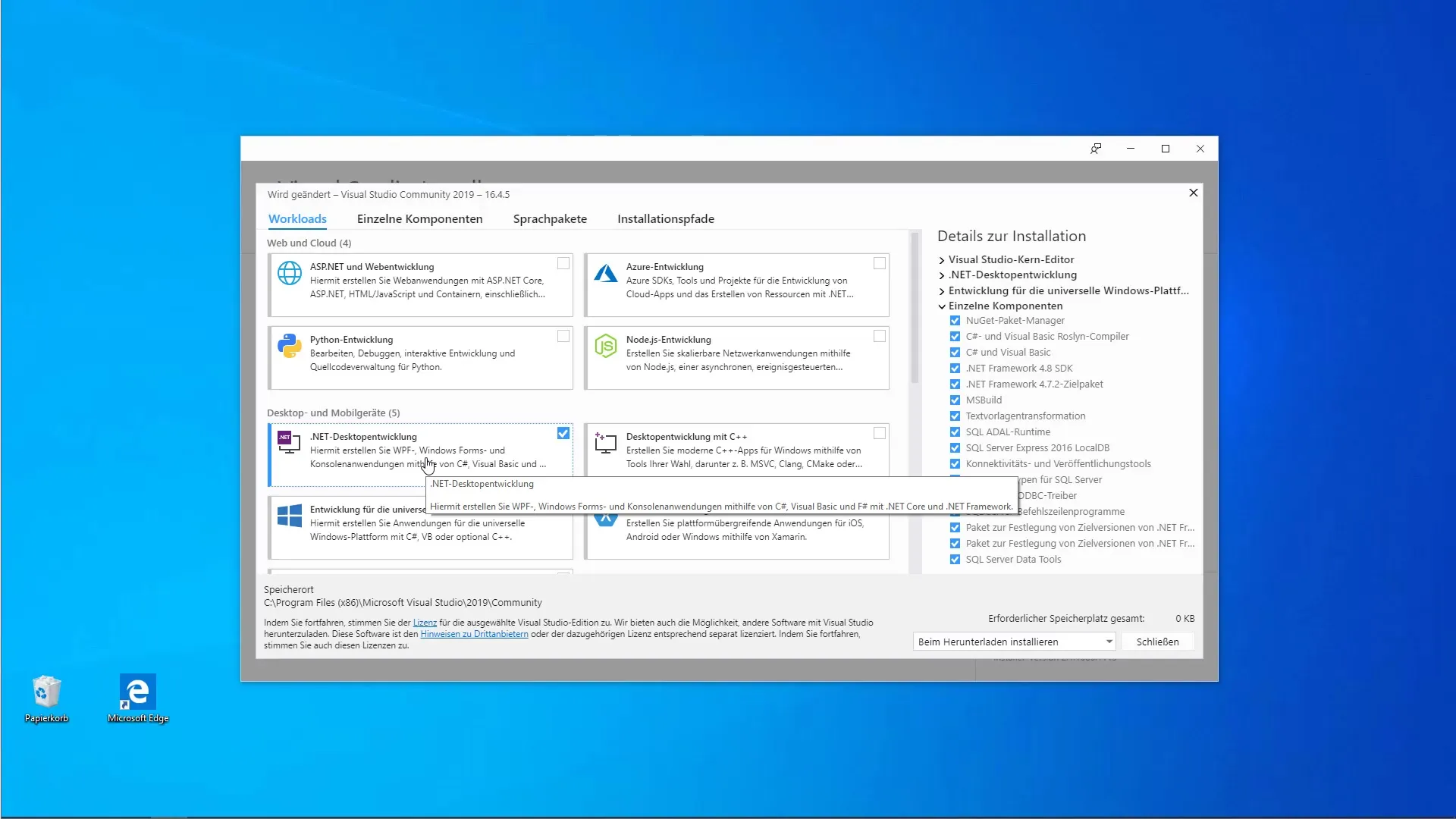Maximize the Visual Studio Installer window
1456x819 pixels.
tap(1166, 149)
